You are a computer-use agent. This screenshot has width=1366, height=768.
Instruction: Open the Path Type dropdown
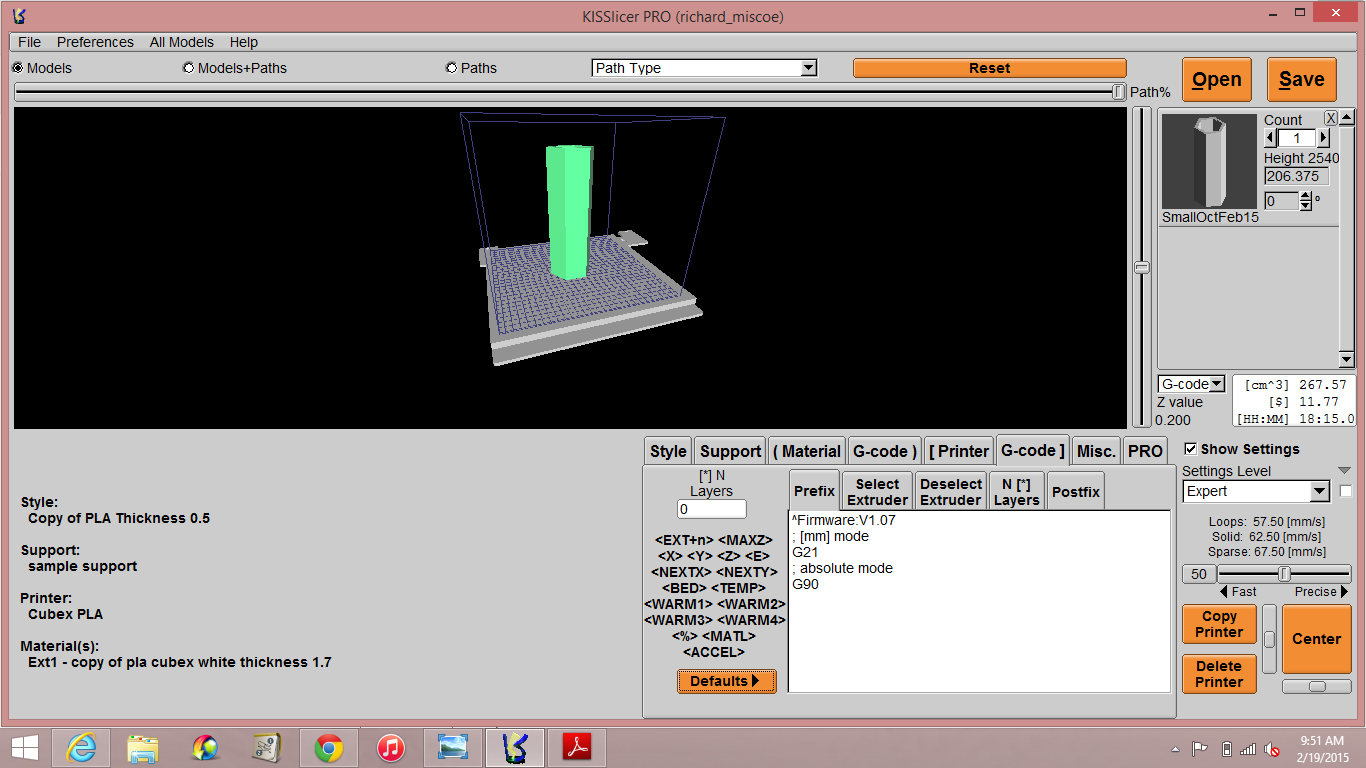tap(705, 68)
